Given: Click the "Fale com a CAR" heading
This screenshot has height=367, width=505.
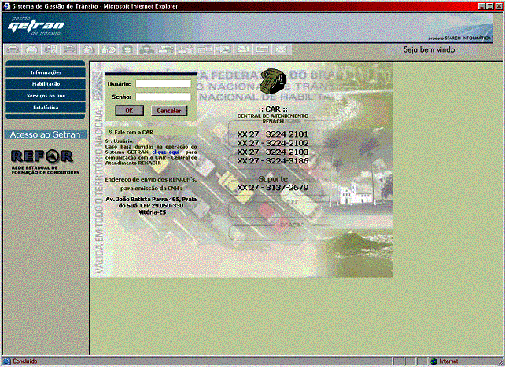Looking at the screenshot, I should [131, 132].
